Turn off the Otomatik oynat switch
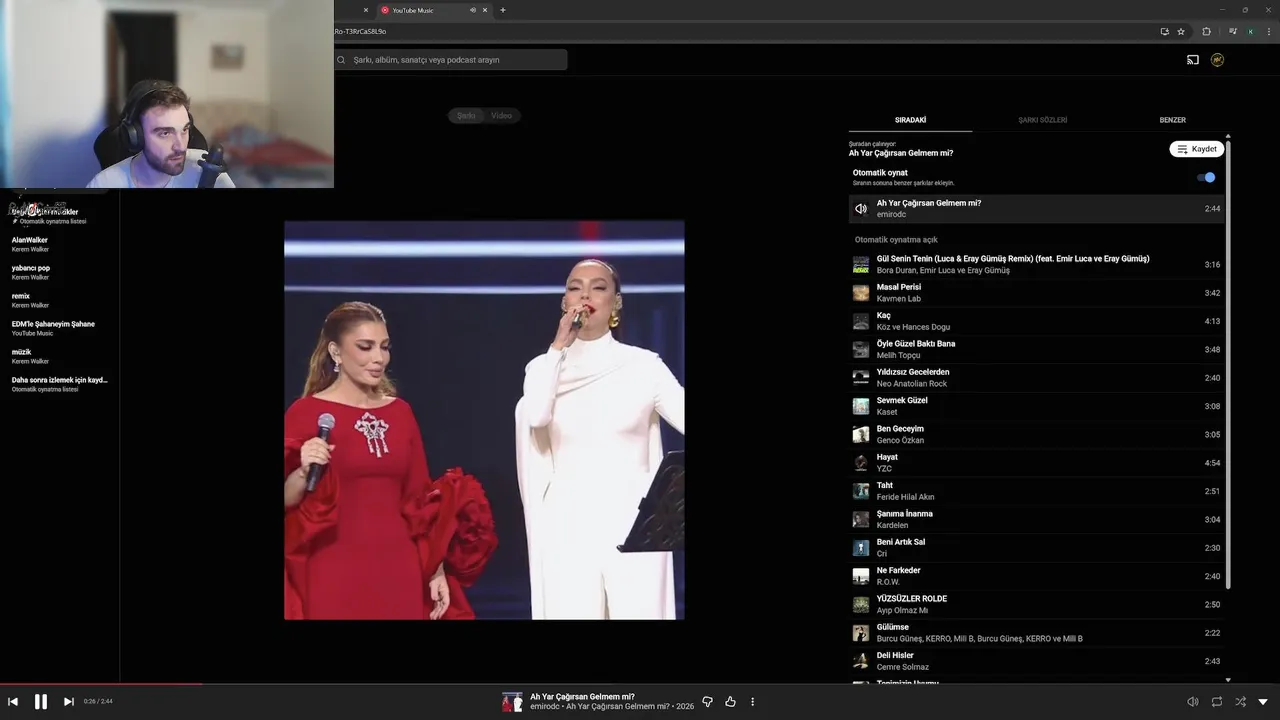1280x720 pixels. tap(1206, 177)
